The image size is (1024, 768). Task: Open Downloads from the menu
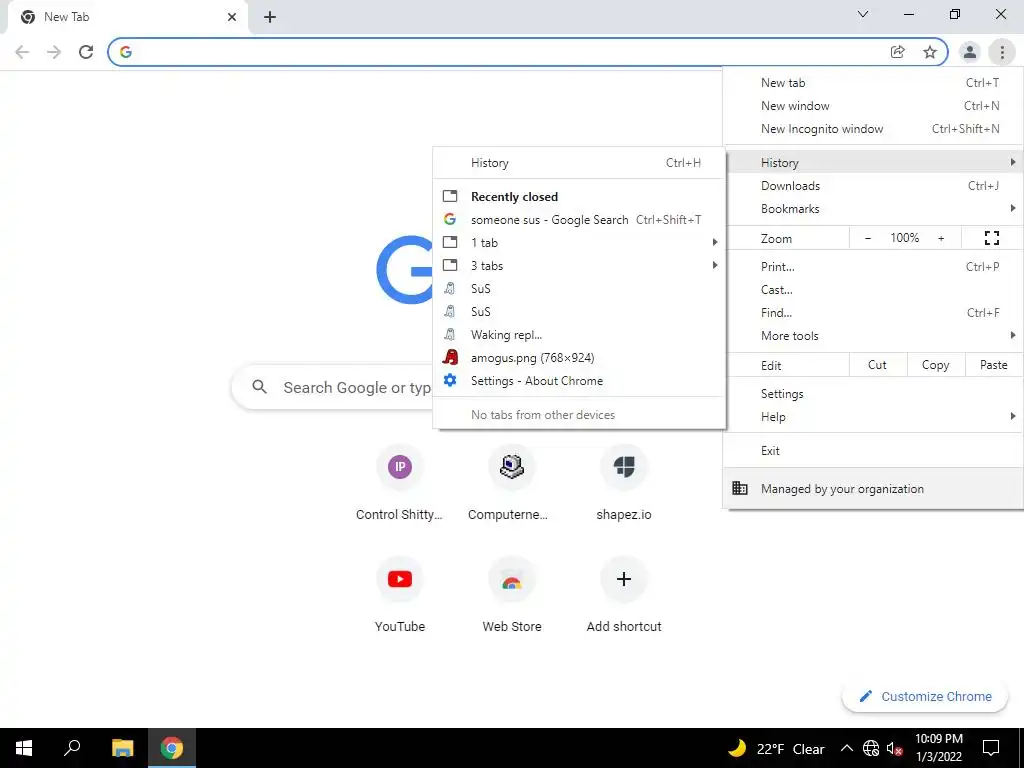pos(873,186)
